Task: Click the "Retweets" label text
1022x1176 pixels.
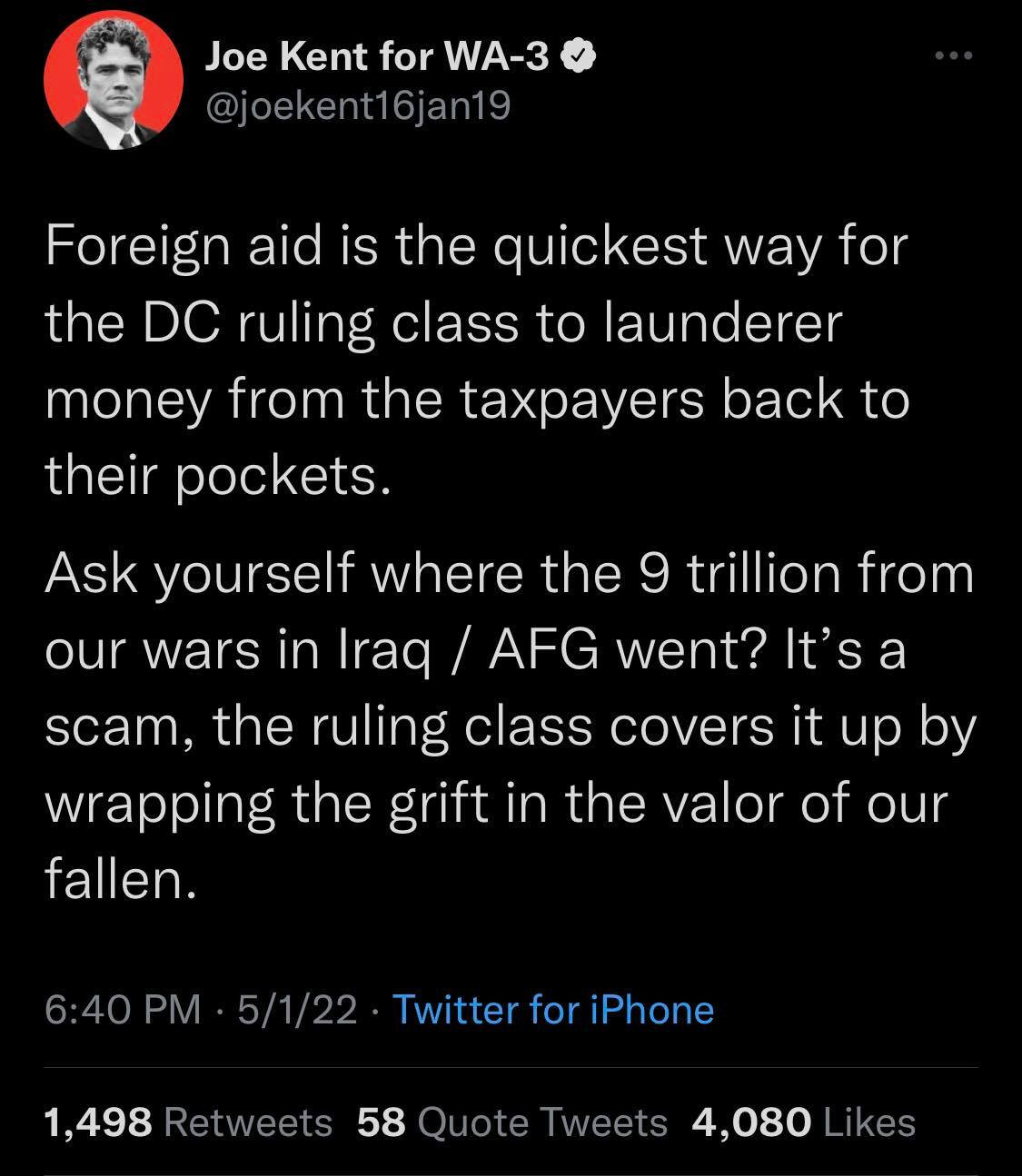Action: [248, 1122]
